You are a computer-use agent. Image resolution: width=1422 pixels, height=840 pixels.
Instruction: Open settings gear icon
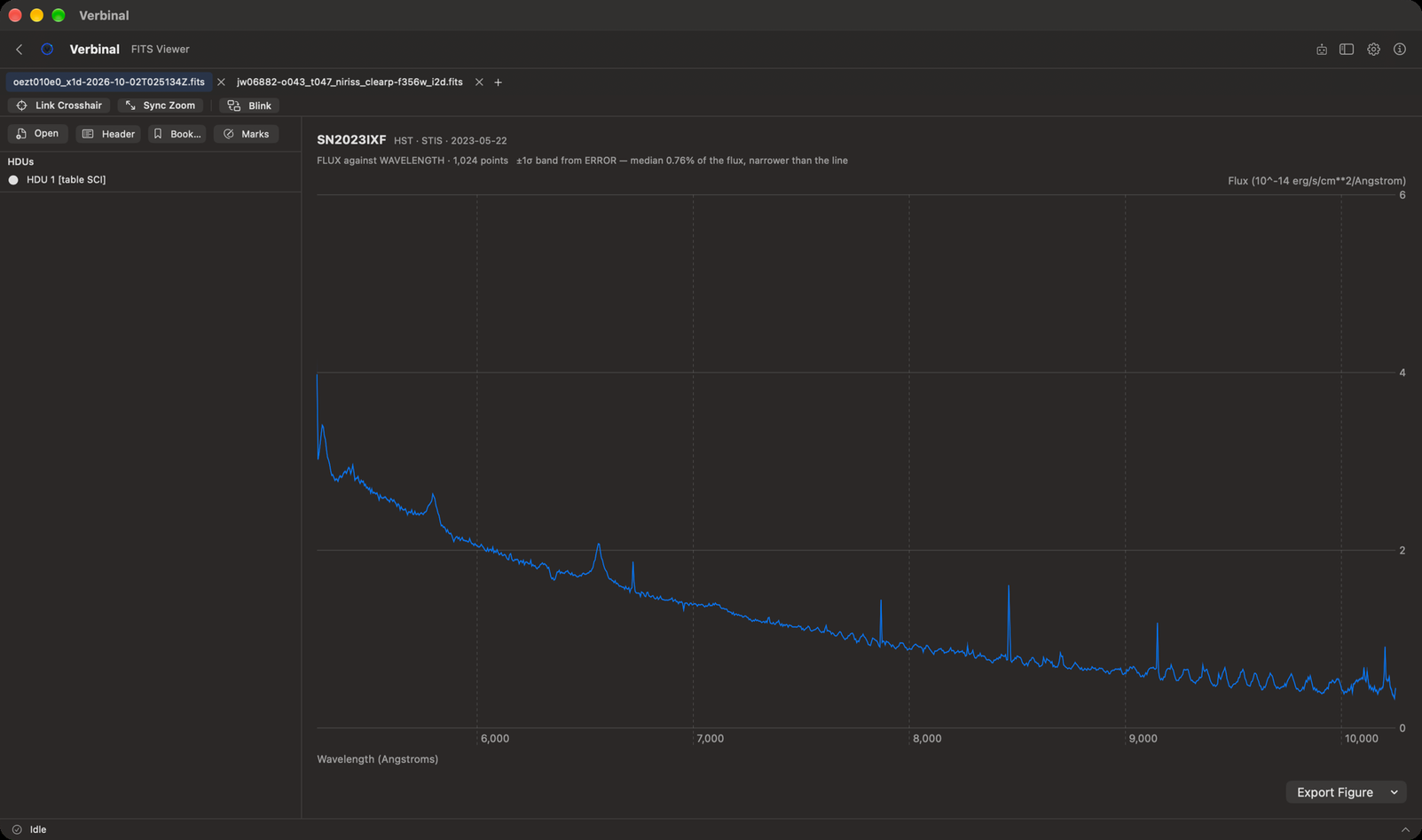coord(1373,50)
